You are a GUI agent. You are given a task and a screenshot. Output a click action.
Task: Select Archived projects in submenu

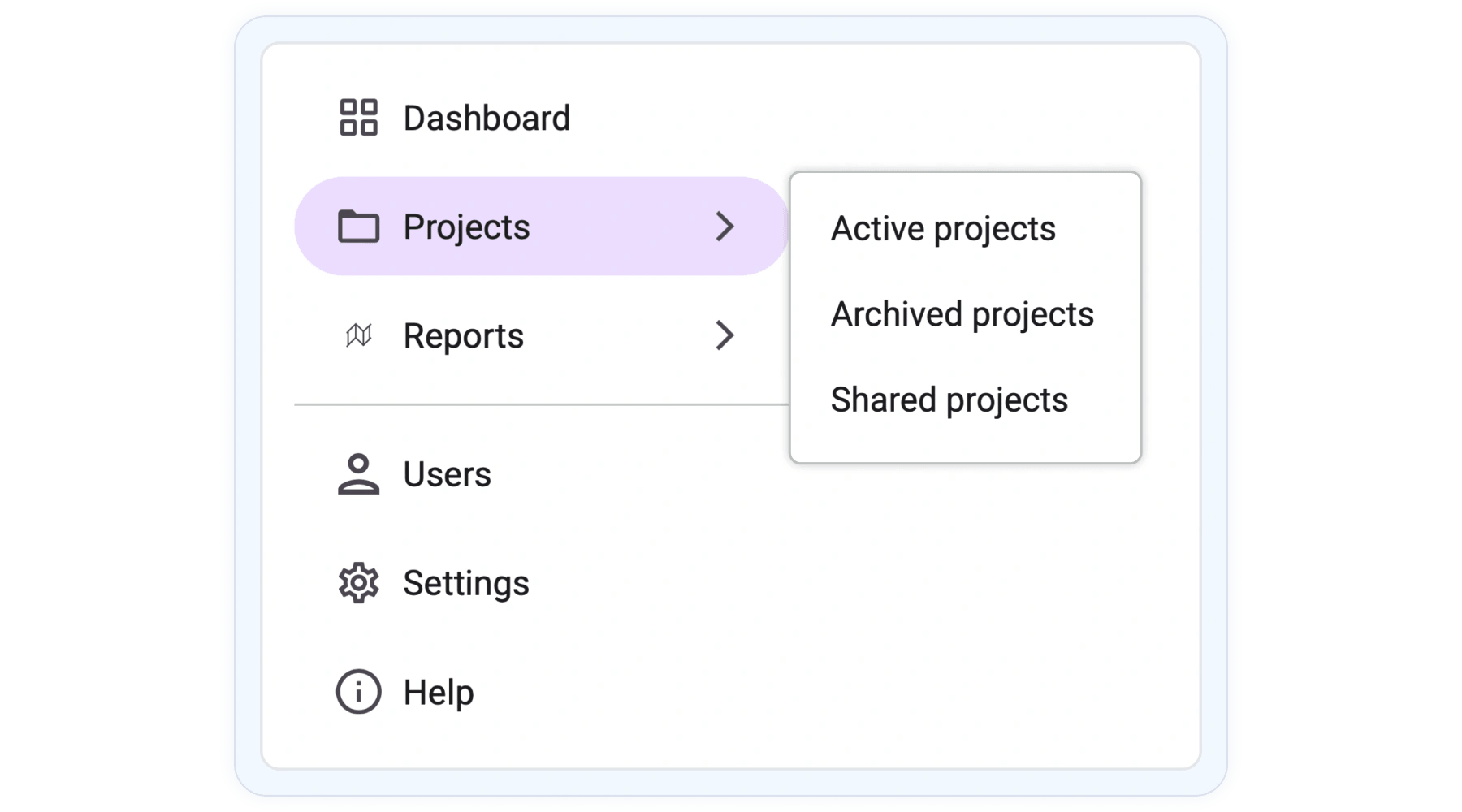click(x=962, y=315)
